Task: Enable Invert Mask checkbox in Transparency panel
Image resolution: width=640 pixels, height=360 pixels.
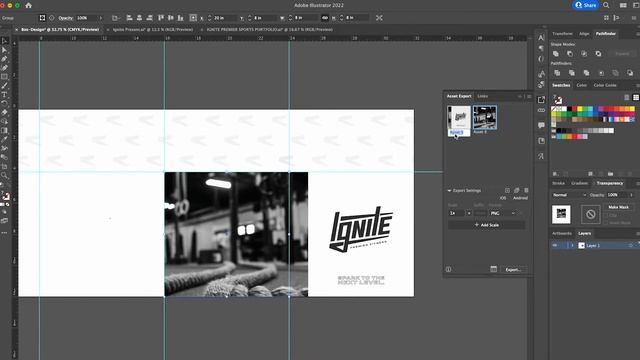Action: point(607,222)
